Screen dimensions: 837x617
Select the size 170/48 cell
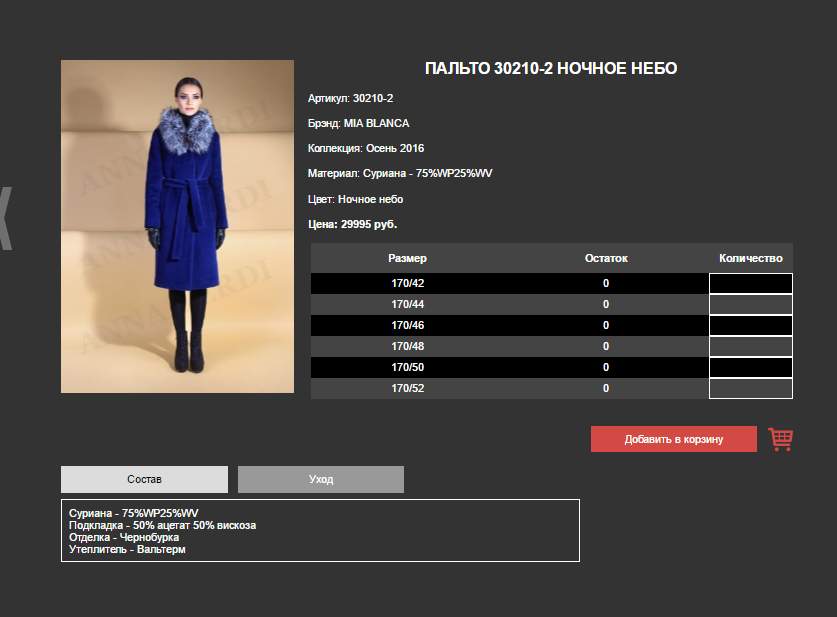click(407, 346)
